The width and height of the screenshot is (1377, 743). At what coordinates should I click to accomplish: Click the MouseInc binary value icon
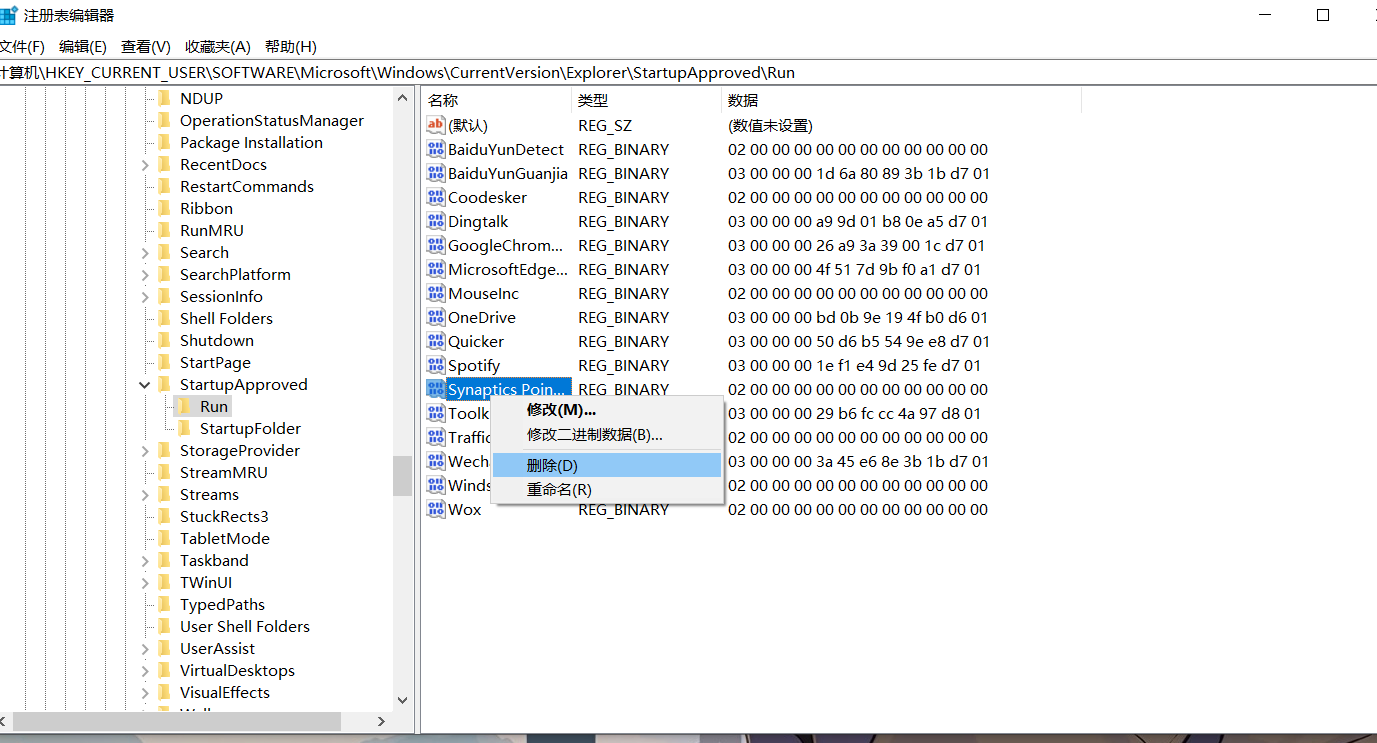point(435,294)
